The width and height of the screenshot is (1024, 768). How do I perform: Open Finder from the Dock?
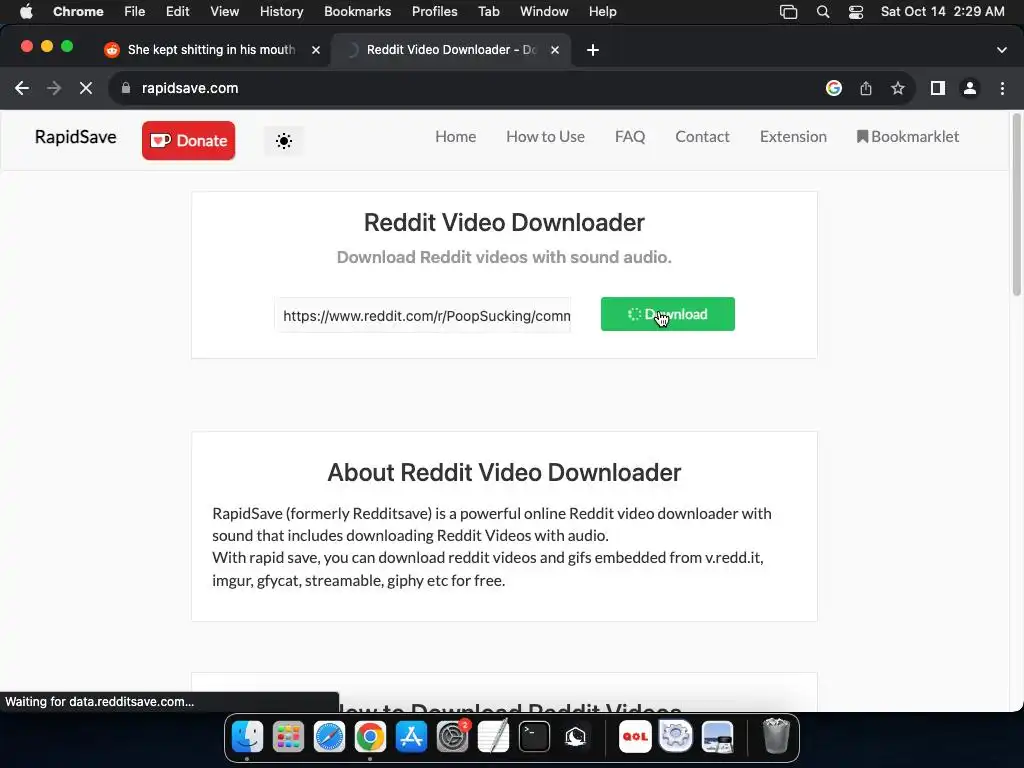click(x=248, y=737)
